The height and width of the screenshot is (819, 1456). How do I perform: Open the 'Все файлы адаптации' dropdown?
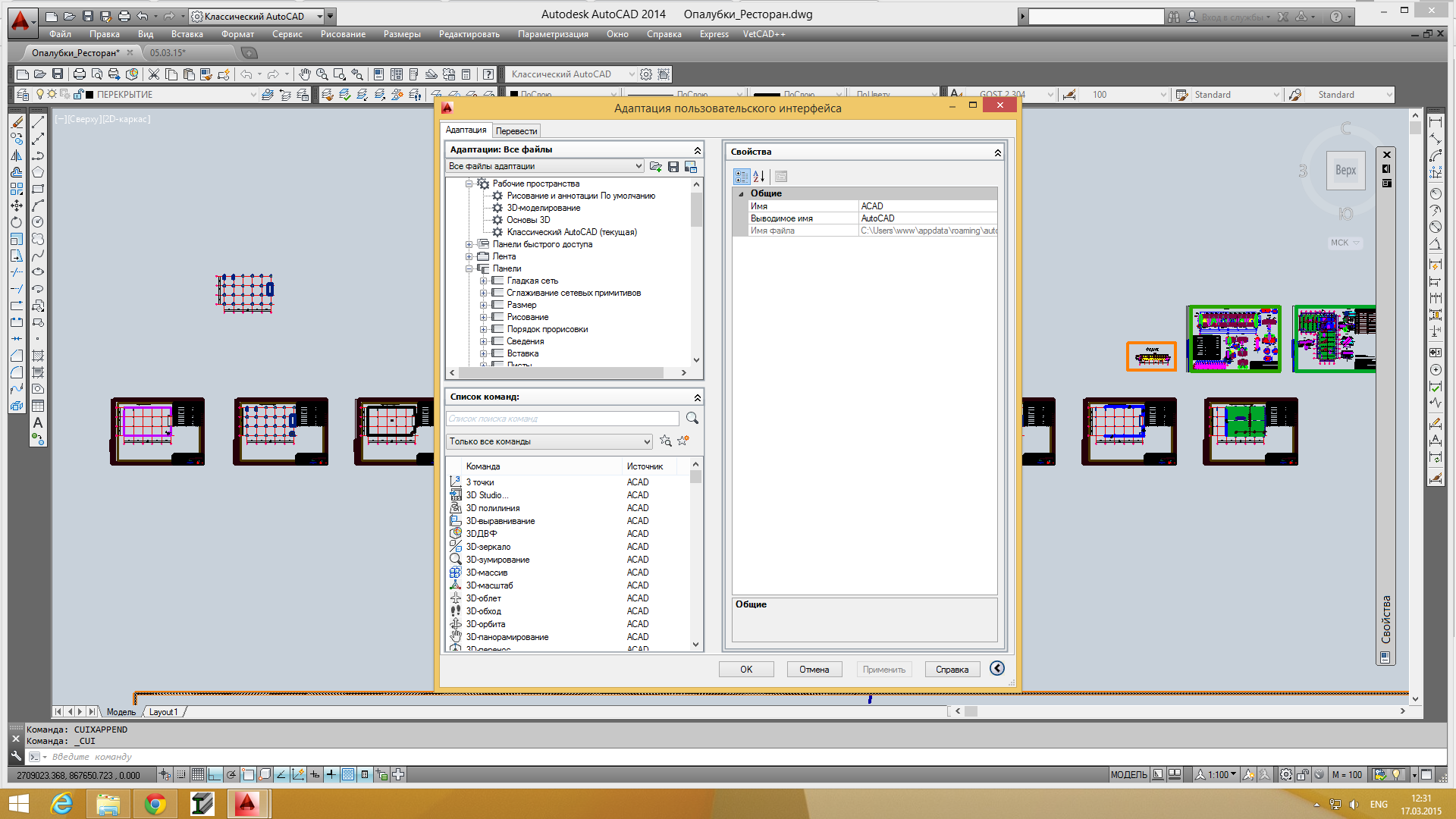545,167
